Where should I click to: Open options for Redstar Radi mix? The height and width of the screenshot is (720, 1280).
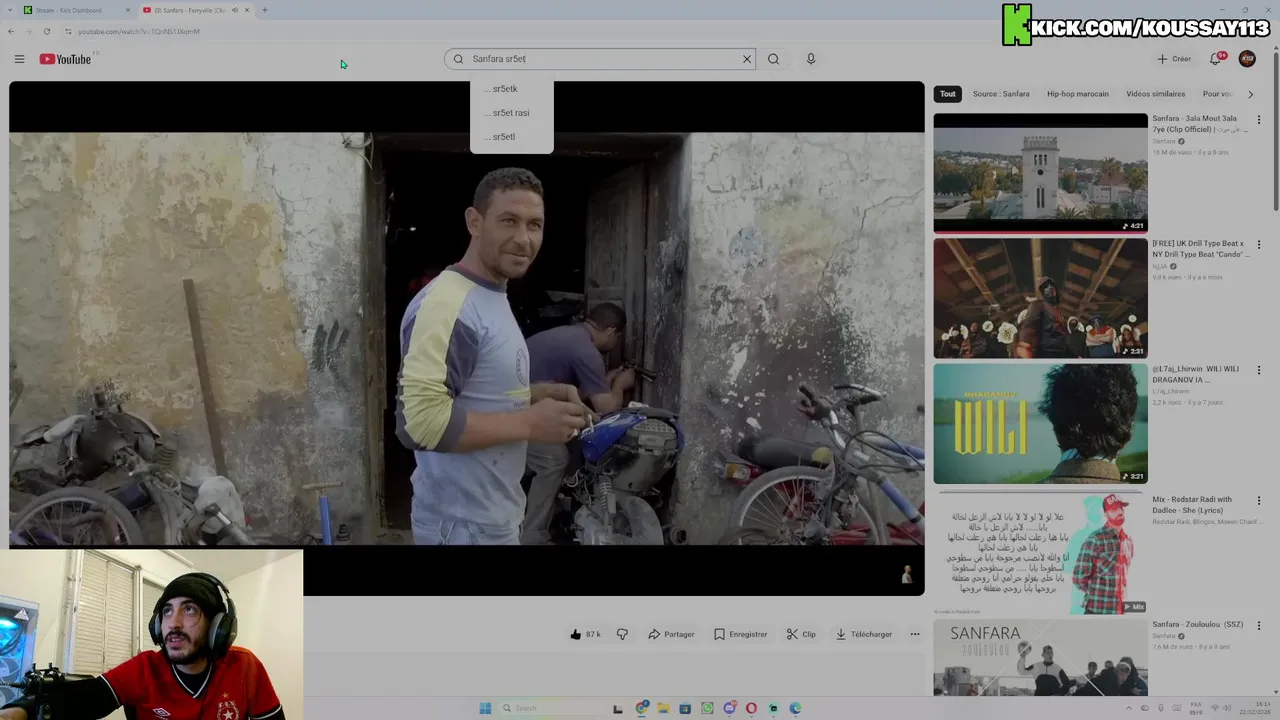(1259, 500)
